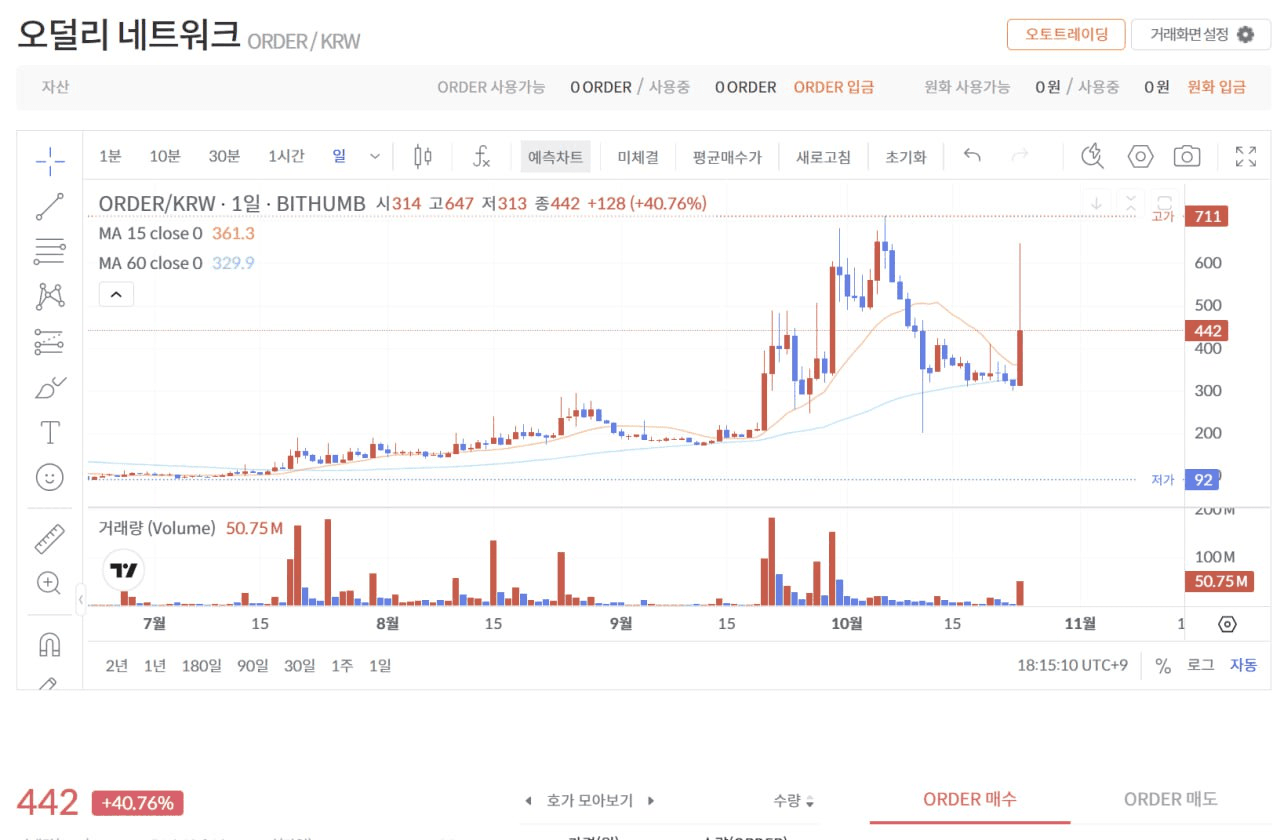Enter fullscreen chart mode

(x=1245, y=156)
